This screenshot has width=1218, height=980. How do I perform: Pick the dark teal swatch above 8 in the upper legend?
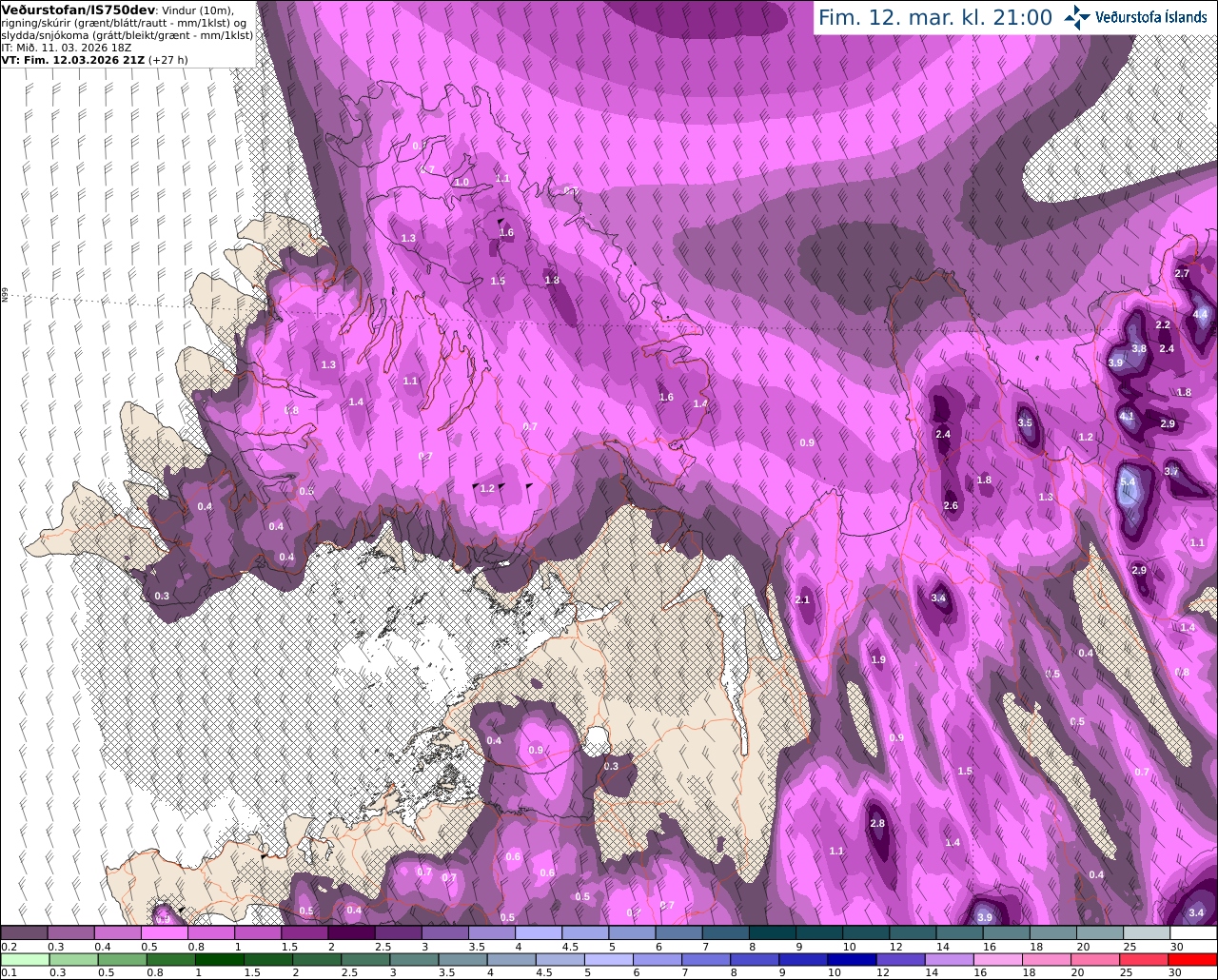[x=772, y=932]
